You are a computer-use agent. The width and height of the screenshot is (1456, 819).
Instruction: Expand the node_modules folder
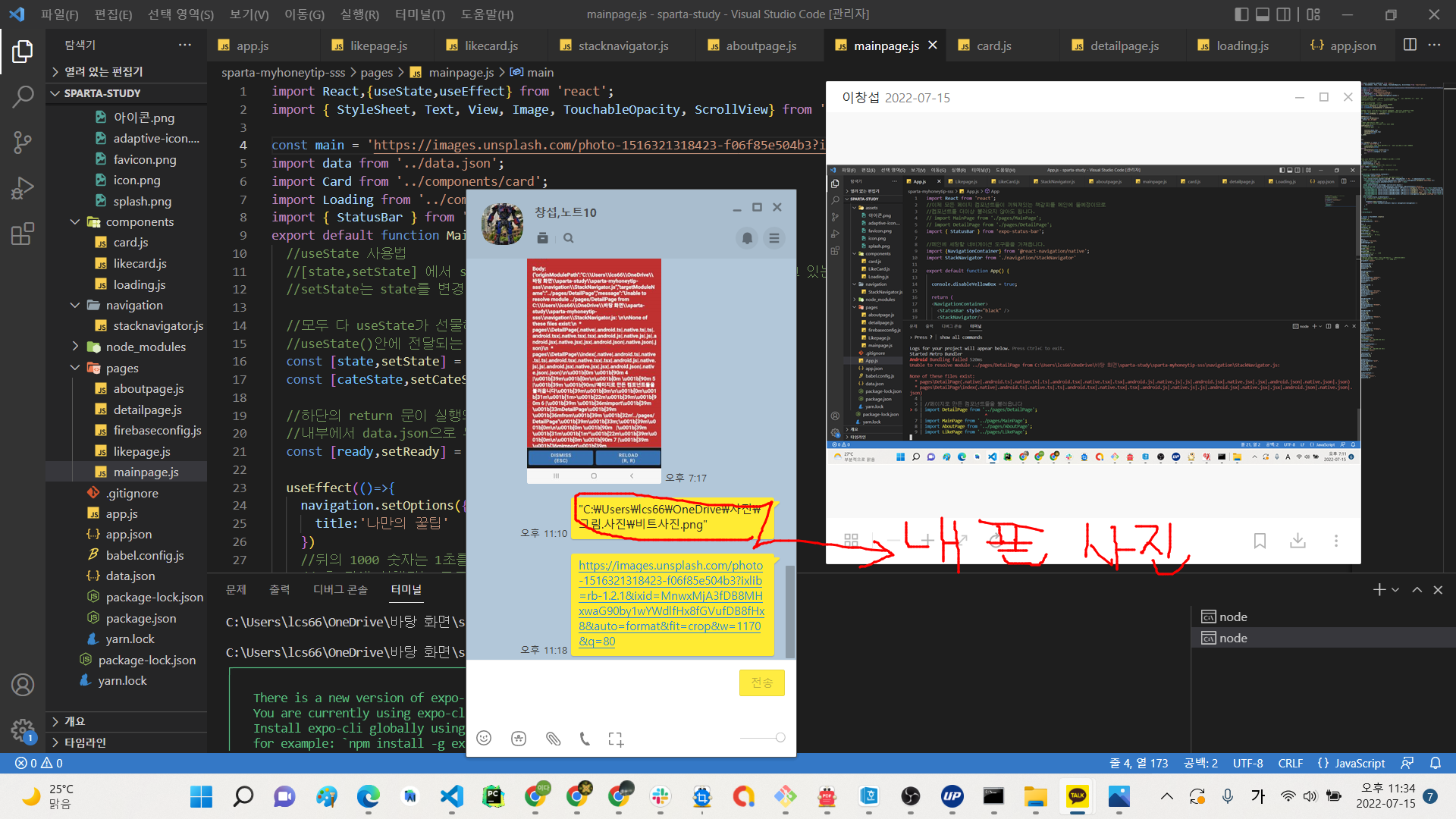coord(145,347)
